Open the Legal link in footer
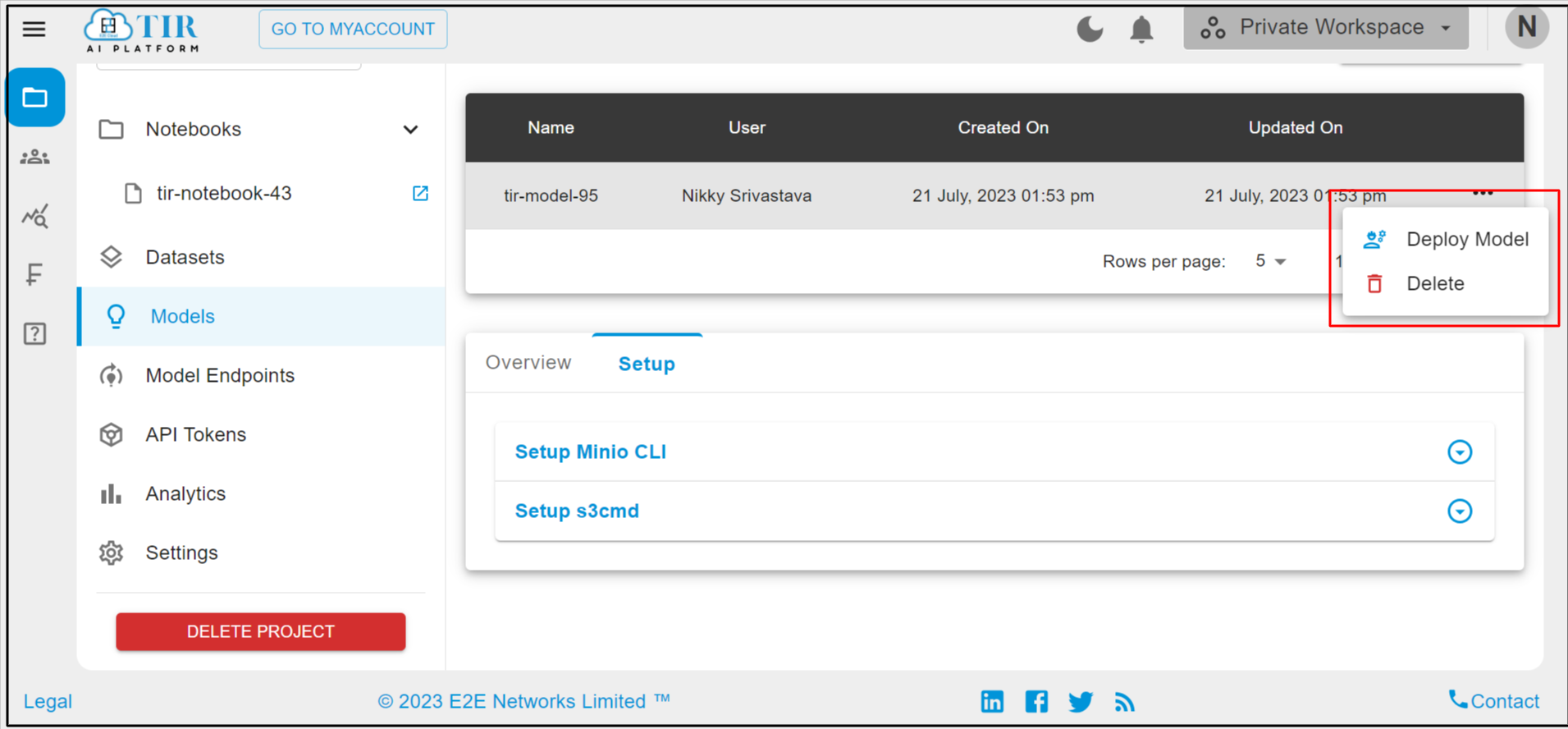 pyautogui.click(x=48, y=701)
